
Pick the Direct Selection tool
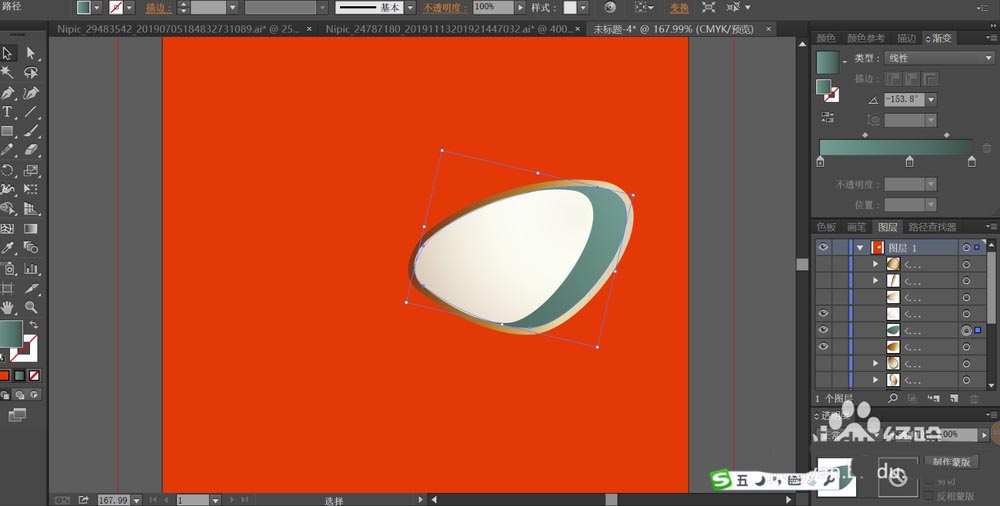pyautogui.click(x=30, y=53)
